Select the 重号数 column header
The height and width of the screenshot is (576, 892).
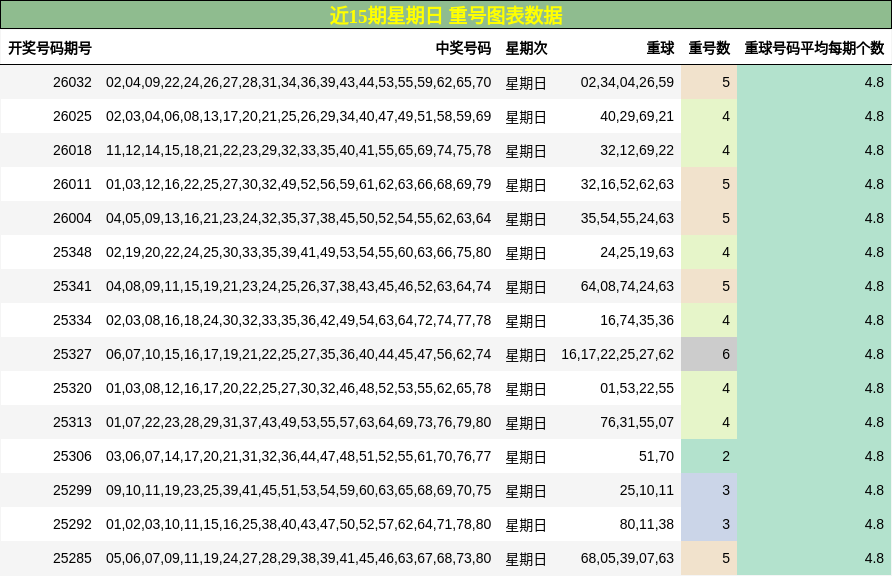click(x=707, y=47)
